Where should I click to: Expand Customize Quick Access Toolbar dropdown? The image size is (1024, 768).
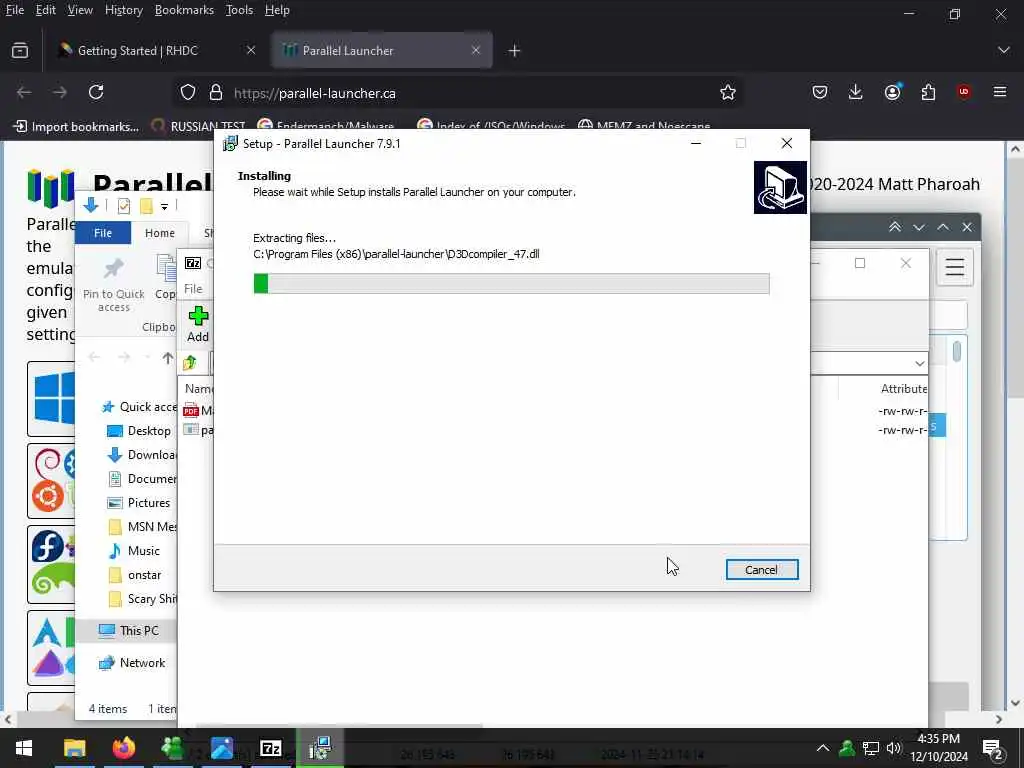click(x=165, y=207)
